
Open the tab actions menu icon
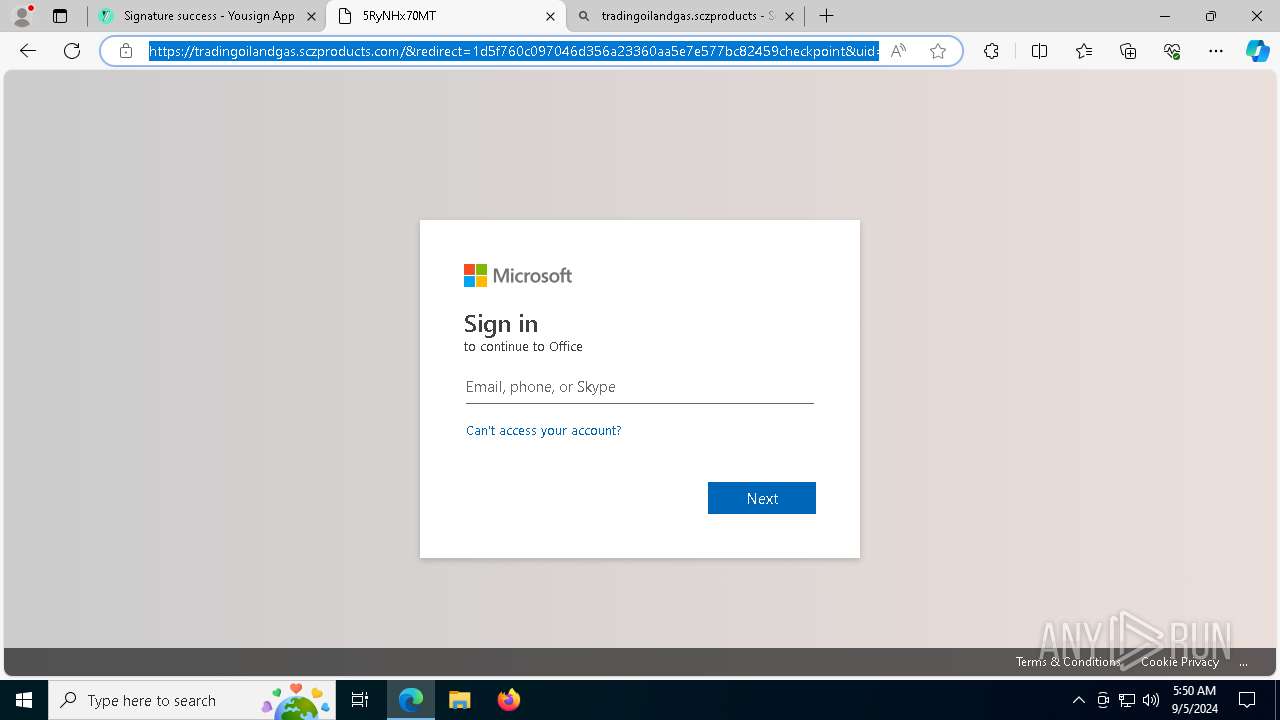coord(60,16)
